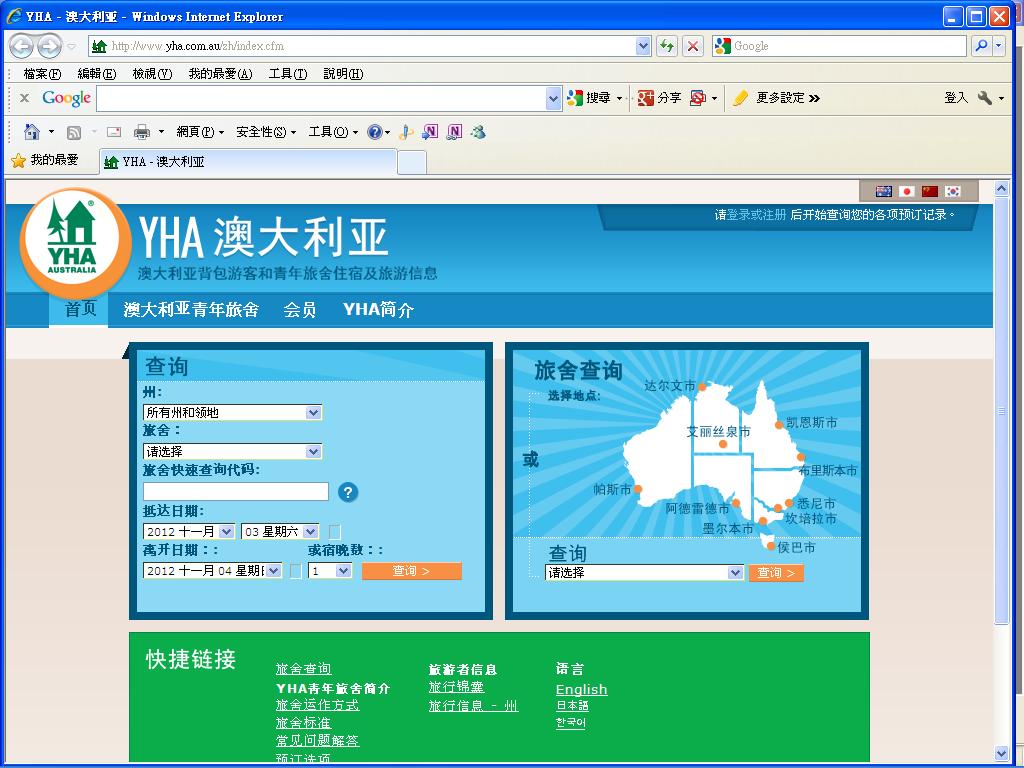Click the 登录或注册 link
Viewport: 1024px width, 768px height.
click(x=756, y=215)
